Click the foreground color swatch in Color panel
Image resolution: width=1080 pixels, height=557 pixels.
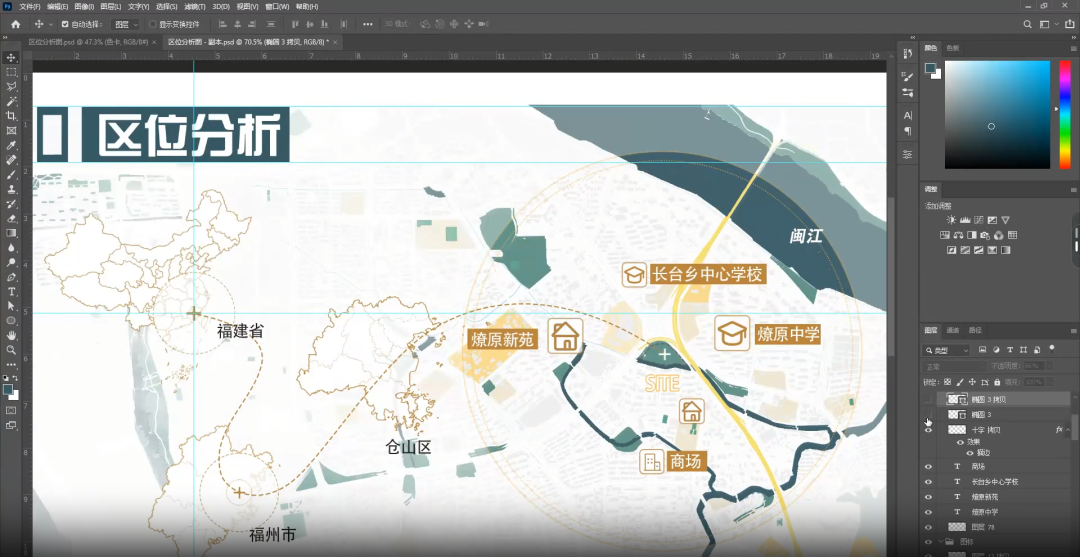[x=931, y=68]
